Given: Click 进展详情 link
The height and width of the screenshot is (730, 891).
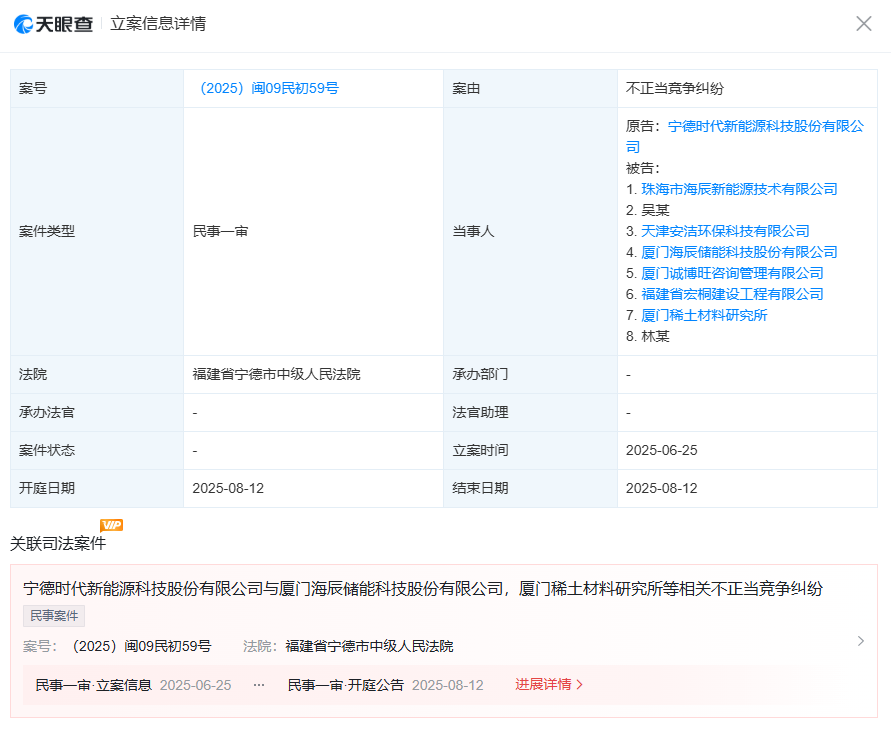Looking at the screenshot, I should (549, 685).
